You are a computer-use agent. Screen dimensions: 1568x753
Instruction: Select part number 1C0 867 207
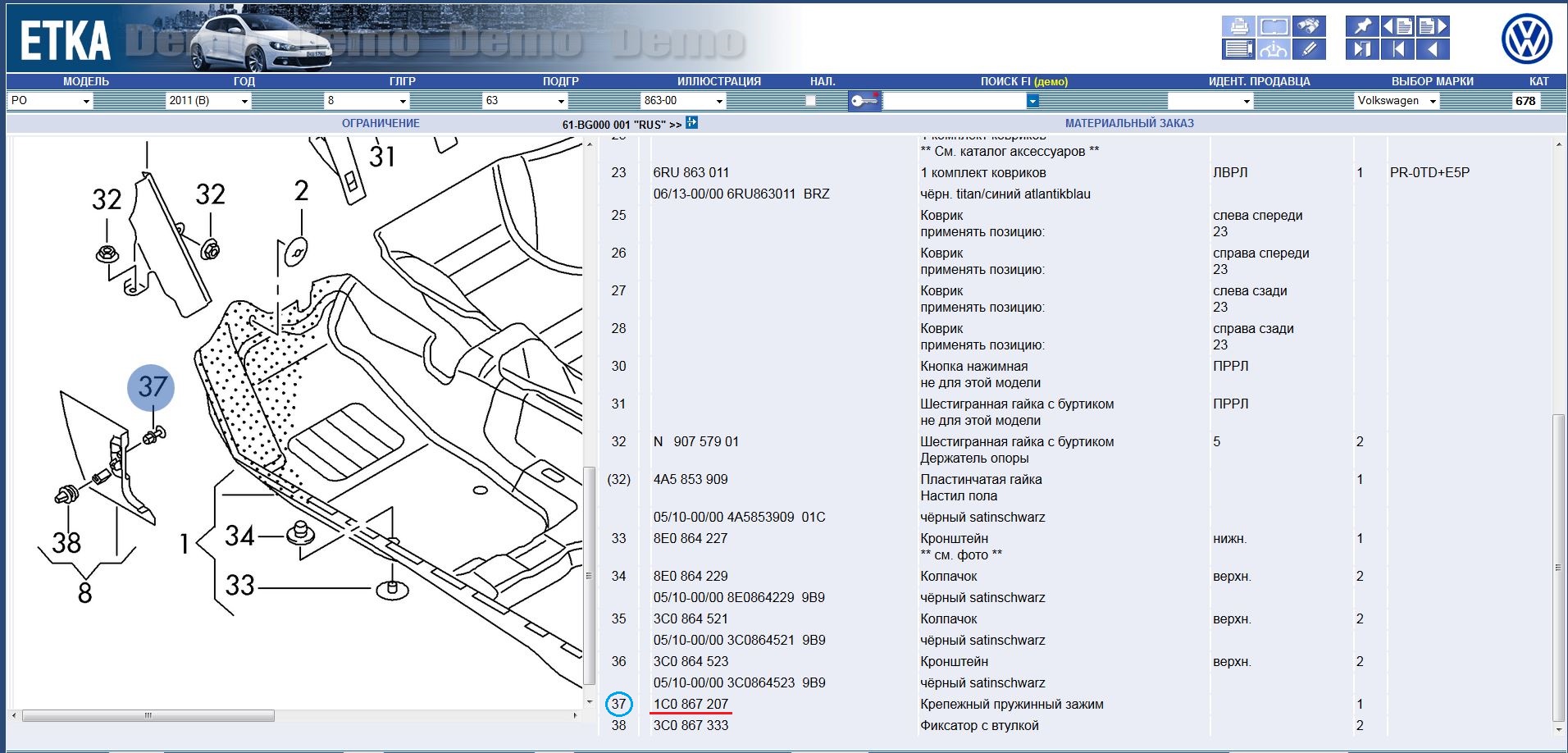[691, 704]
